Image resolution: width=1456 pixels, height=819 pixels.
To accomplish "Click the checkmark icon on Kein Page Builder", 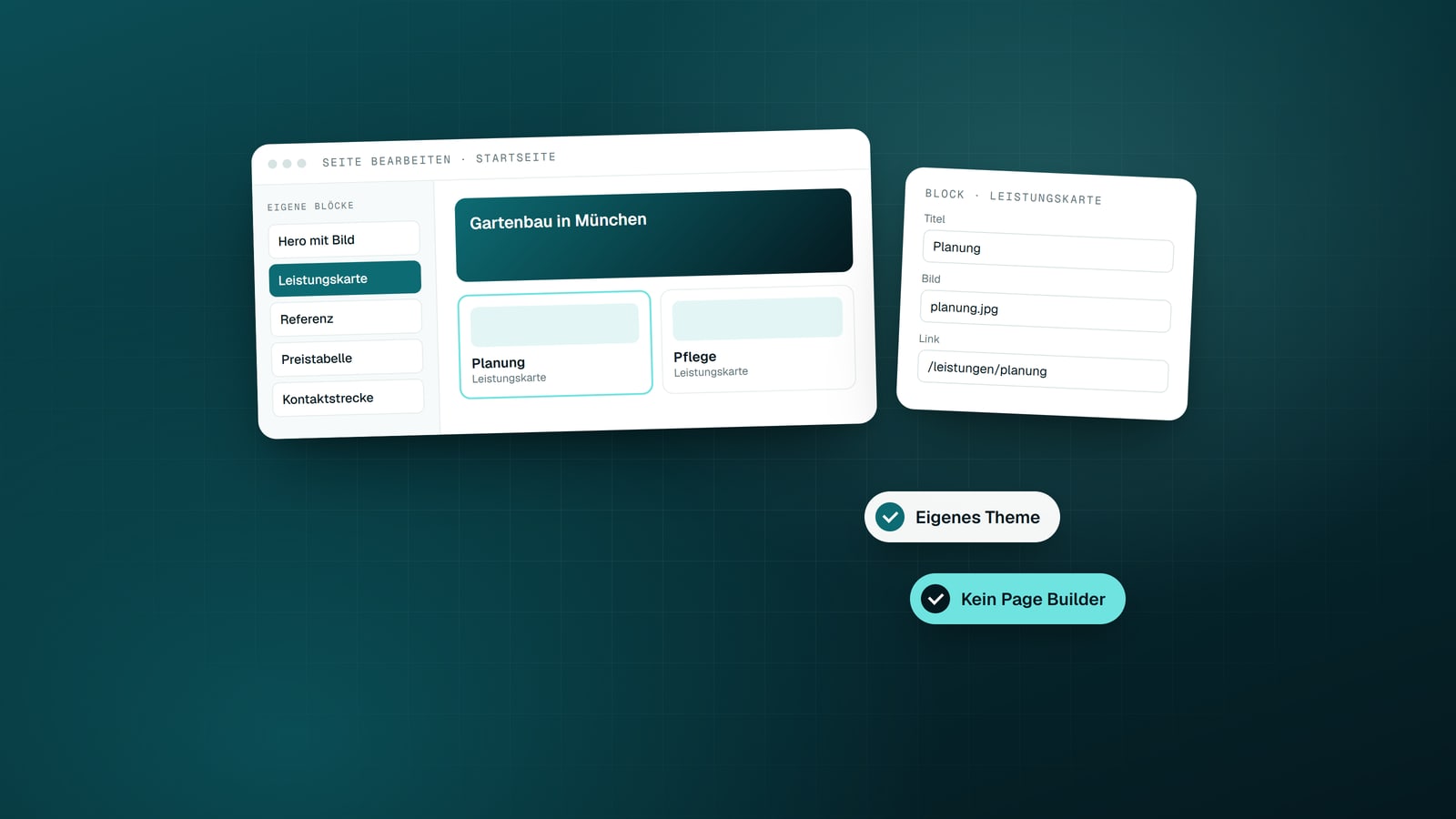I will 935,599.
